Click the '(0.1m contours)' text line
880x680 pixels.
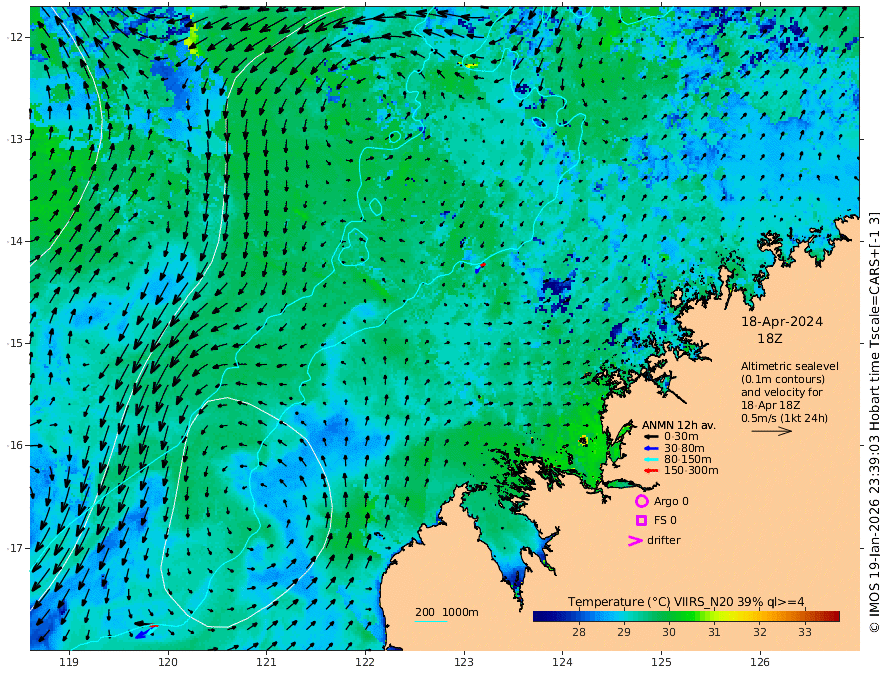[783, 379]
